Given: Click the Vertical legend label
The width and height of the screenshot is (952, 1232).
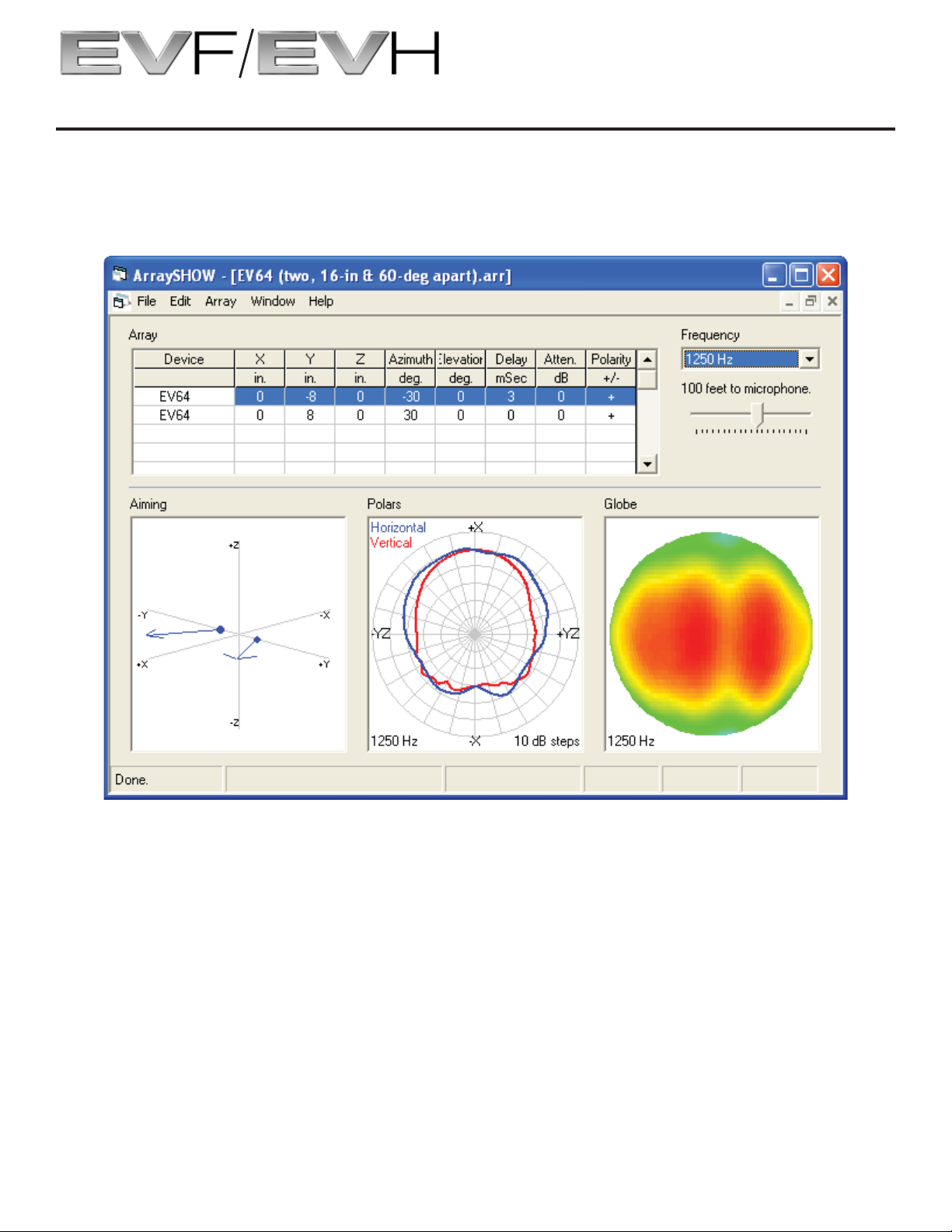Looking at the screenshot, I should [391, 543].
